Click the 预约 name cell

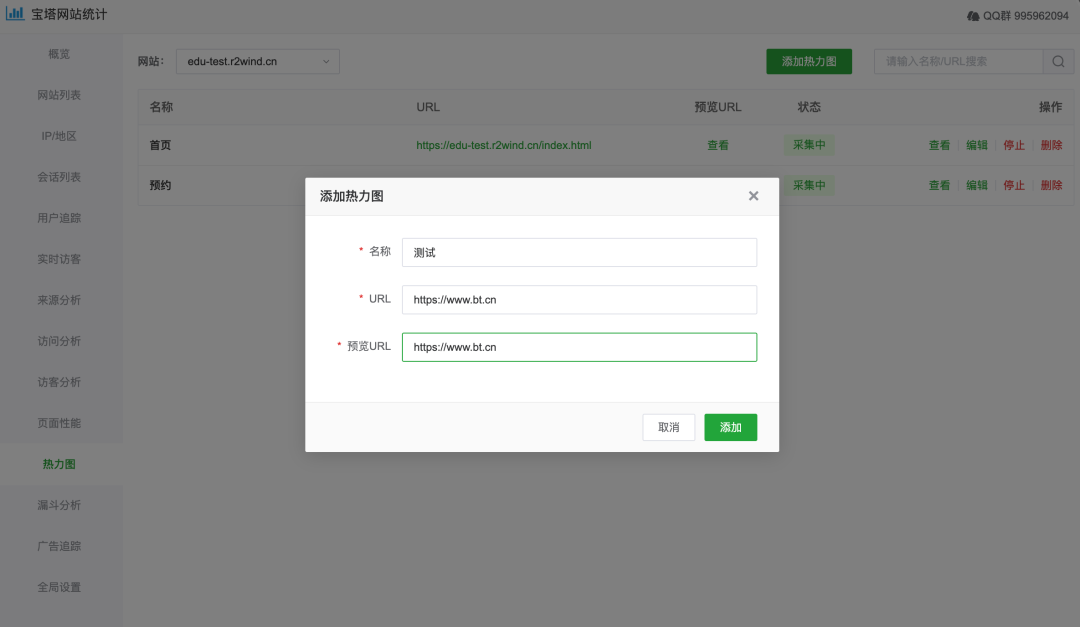point(160,185)
